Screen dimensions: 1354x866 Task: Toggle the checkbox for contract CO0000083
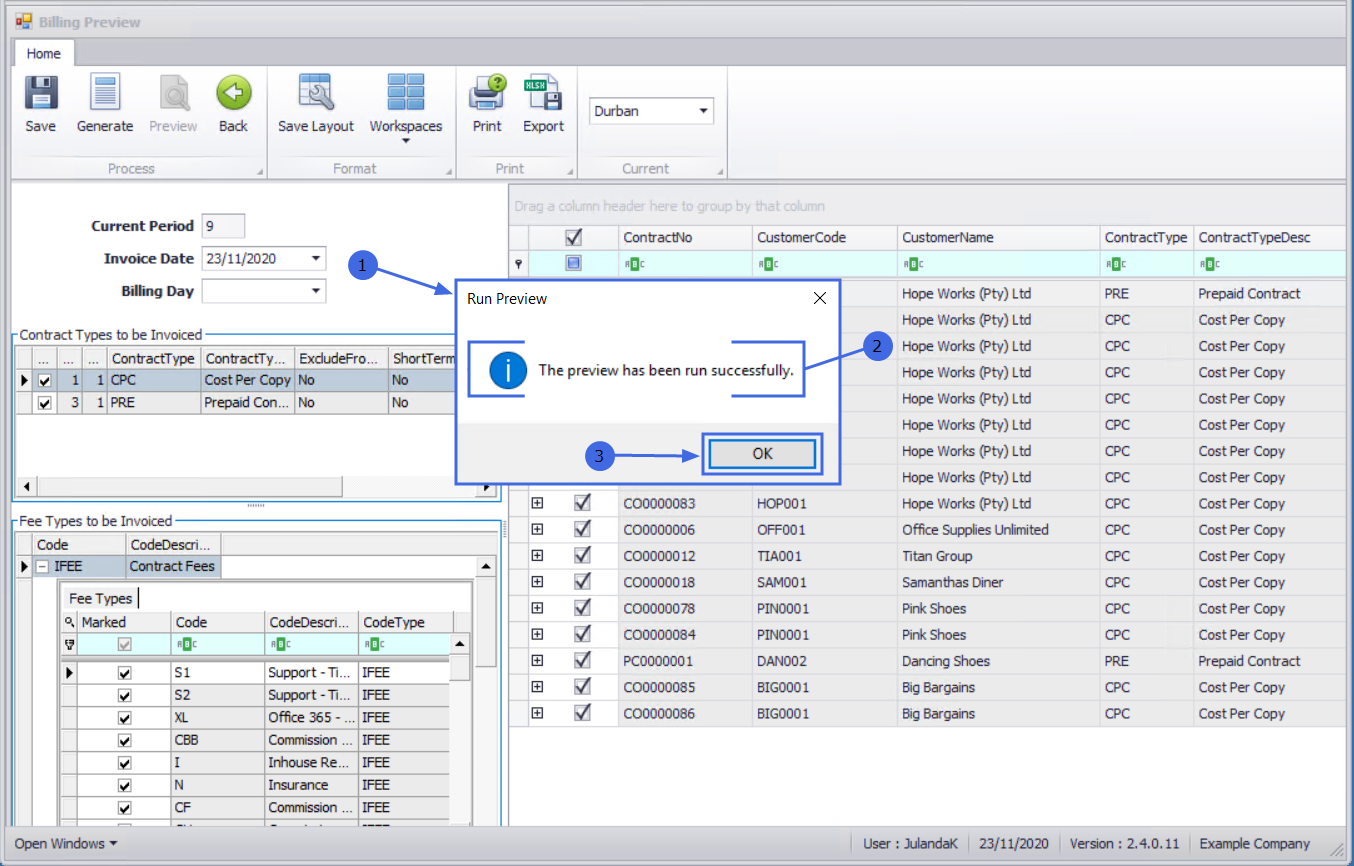[582, 503]
